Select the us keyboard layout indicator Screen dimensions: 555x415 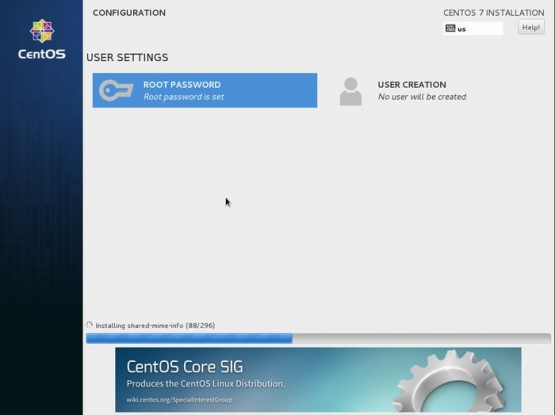pyautogui.click(x=473, y=28)
